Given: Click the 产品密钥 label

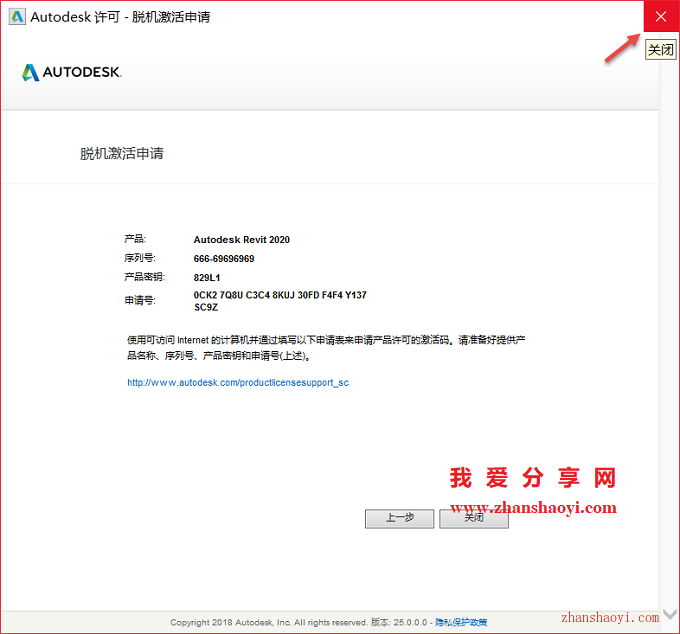Looking at the screenshot, I should [144, 277].
